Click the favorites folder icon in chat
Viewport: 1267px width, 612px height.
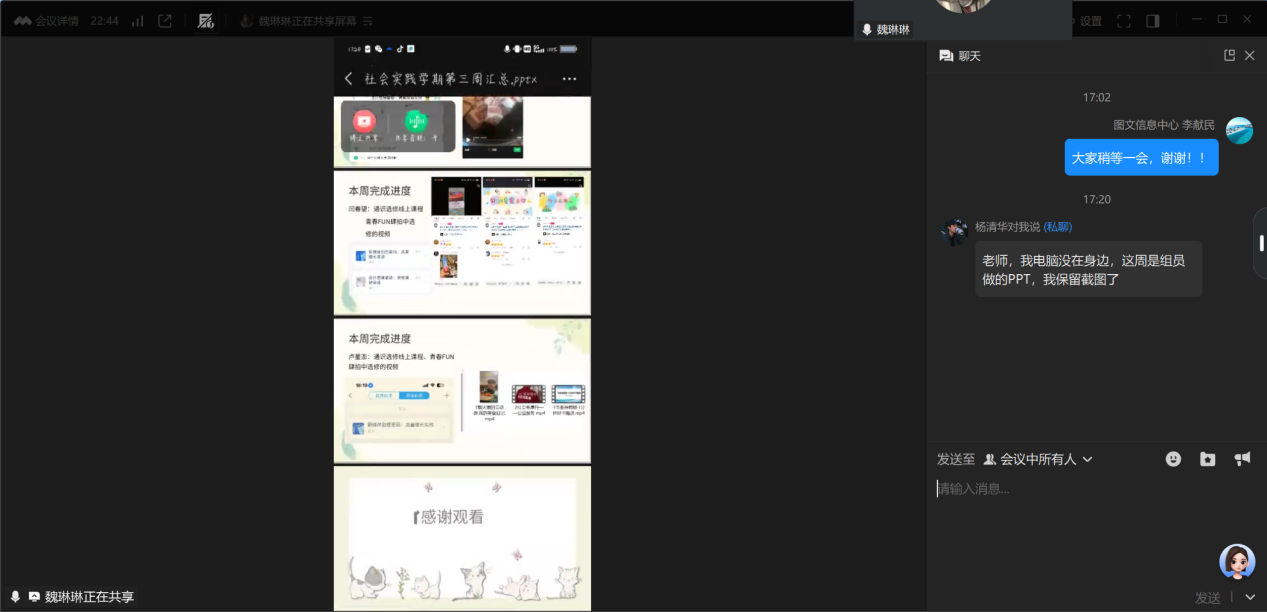coord(1207,459)
